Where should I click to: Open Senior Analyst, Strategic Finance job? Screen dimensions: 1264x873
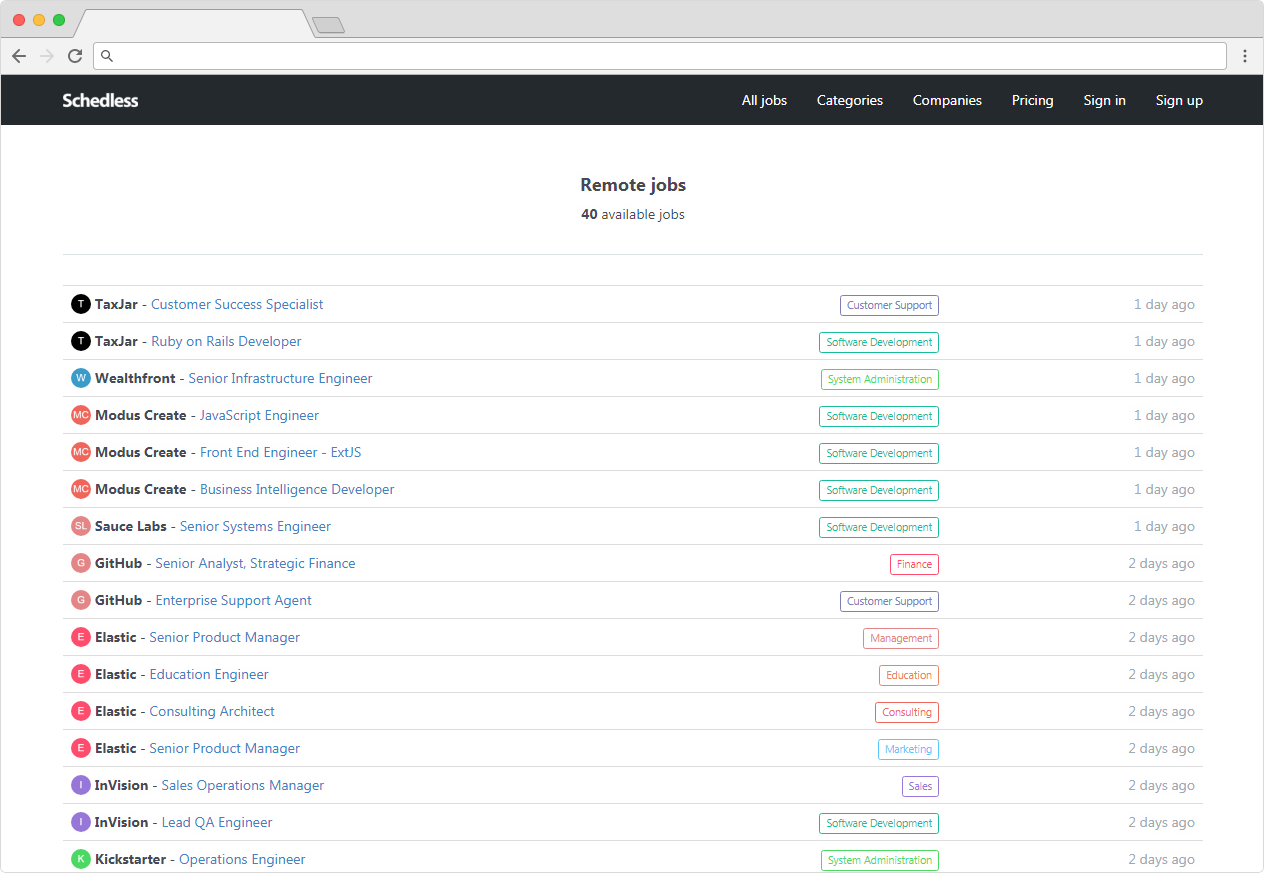(255, 563)
